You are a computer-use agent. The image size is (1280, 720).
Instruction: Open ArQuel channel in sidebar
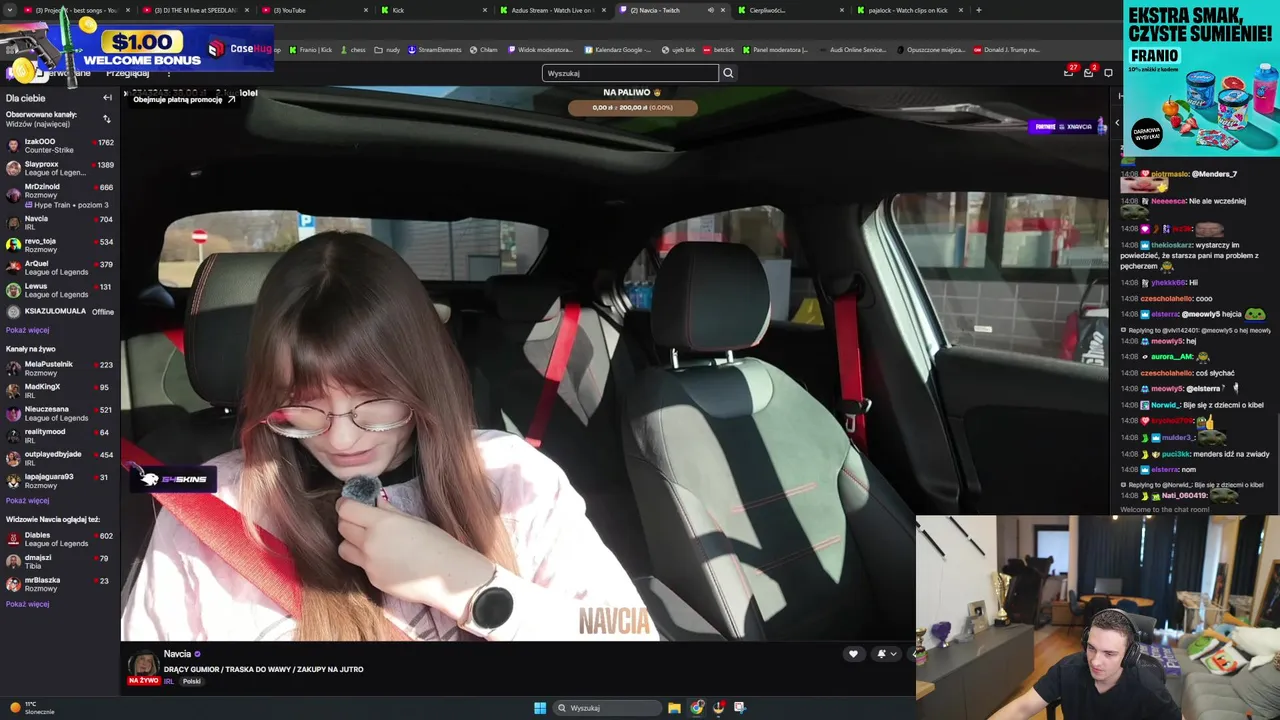[x=59, y=268]
